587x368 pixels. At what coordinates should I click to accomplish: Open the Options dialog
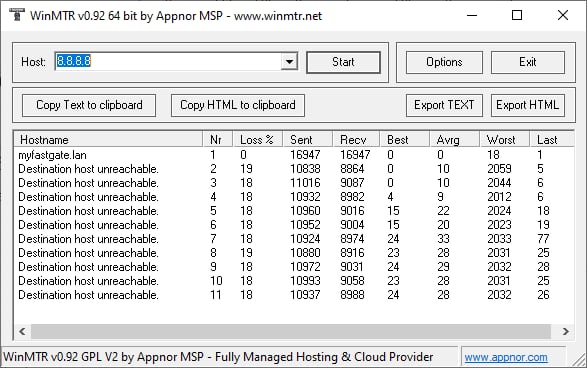(444, 62)
